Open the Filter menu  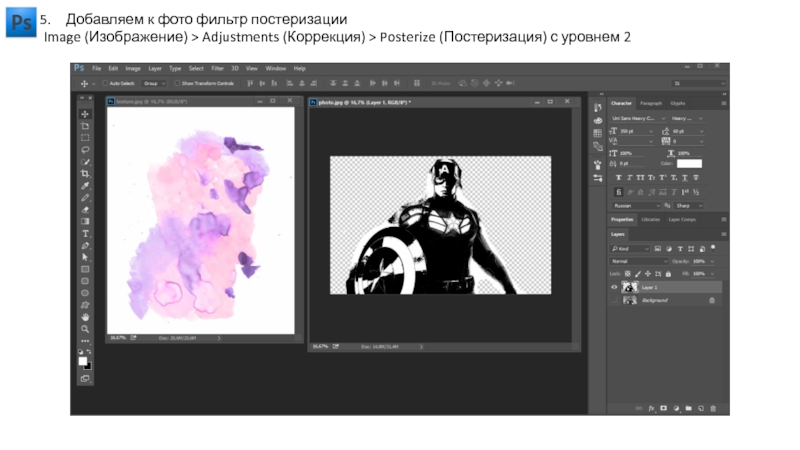[217, 68]
